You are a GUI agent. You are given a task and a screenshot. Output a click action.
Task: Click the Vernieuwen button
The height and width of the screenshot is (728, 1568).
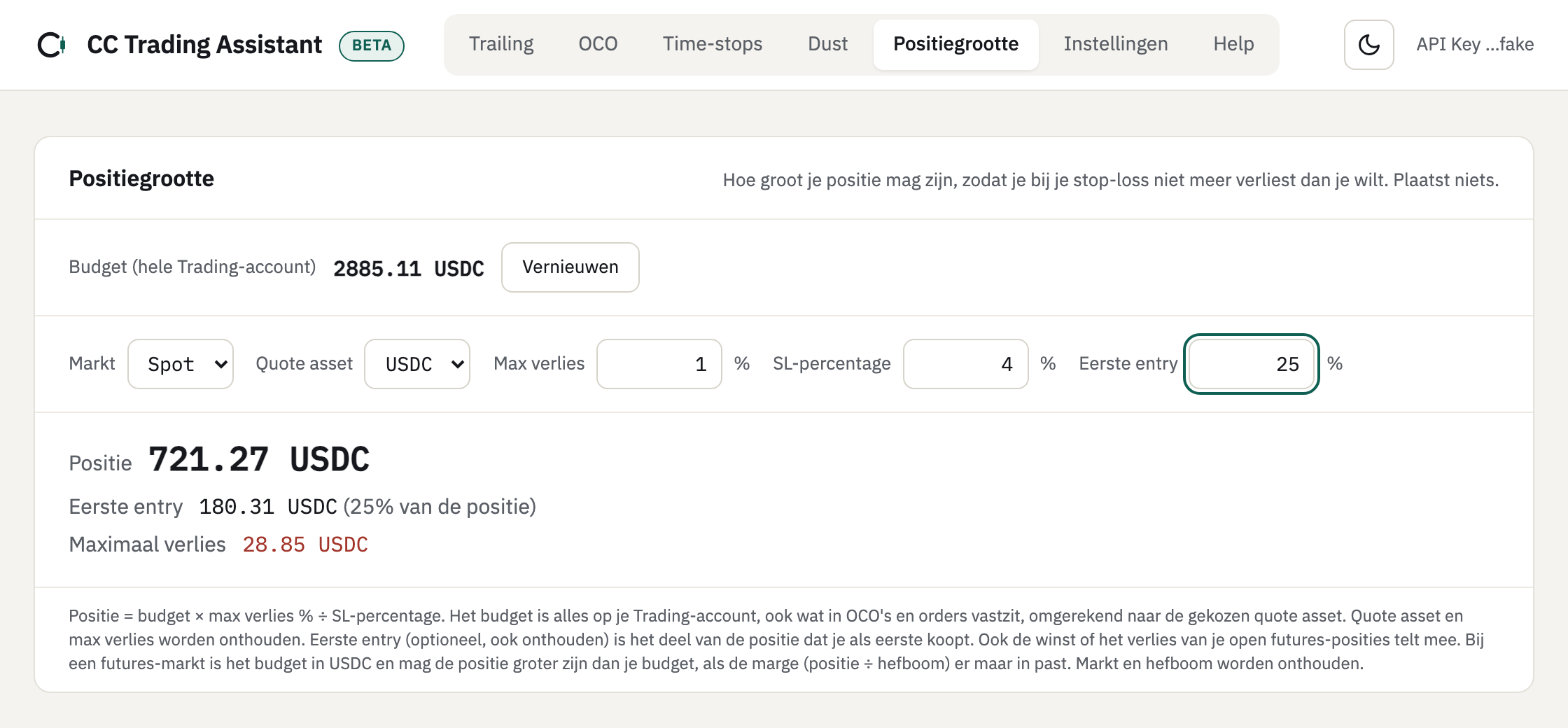click(x=570, y=267)
